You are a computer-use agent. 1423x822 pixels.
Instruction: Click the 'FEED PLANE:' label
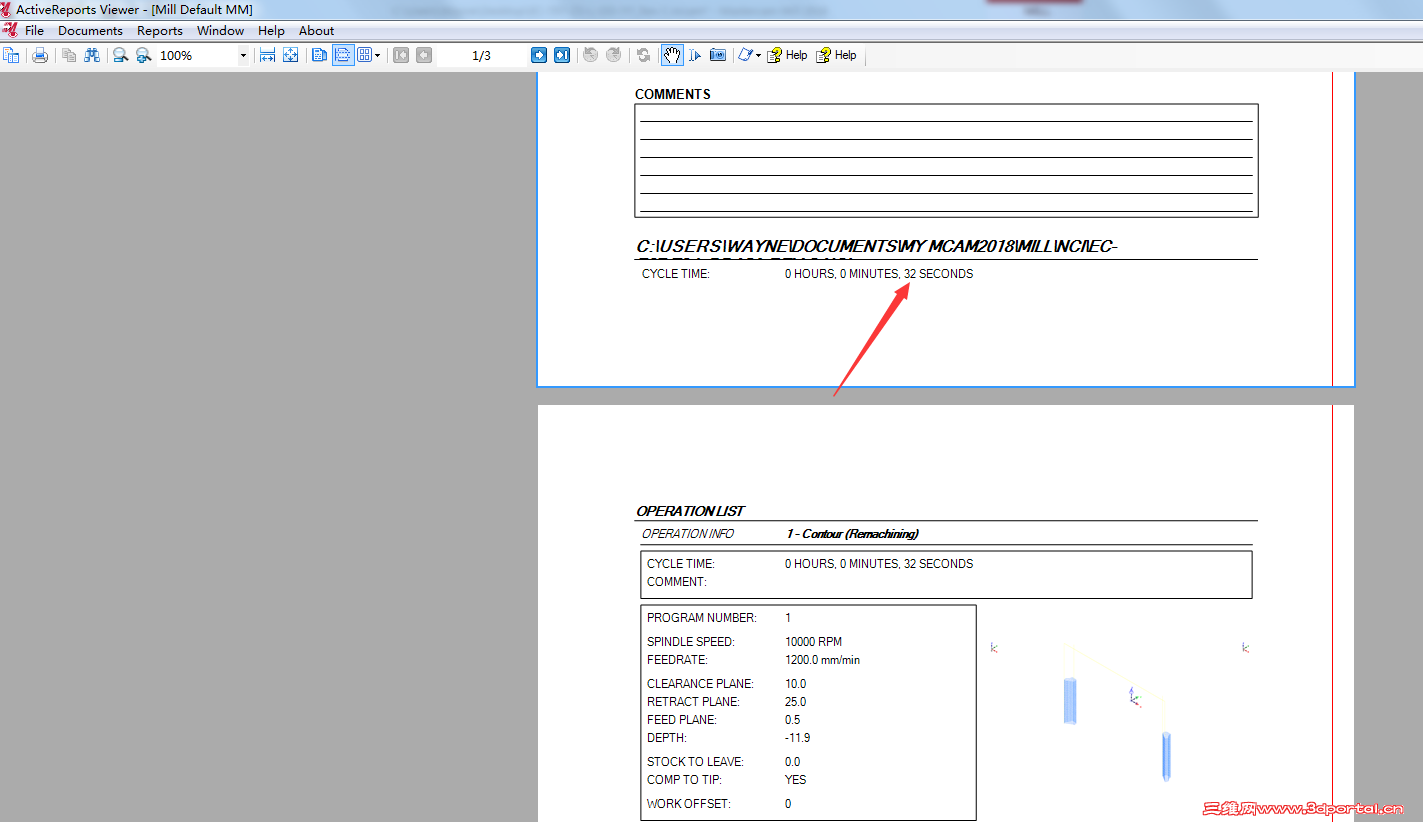(x=682, y=720)
